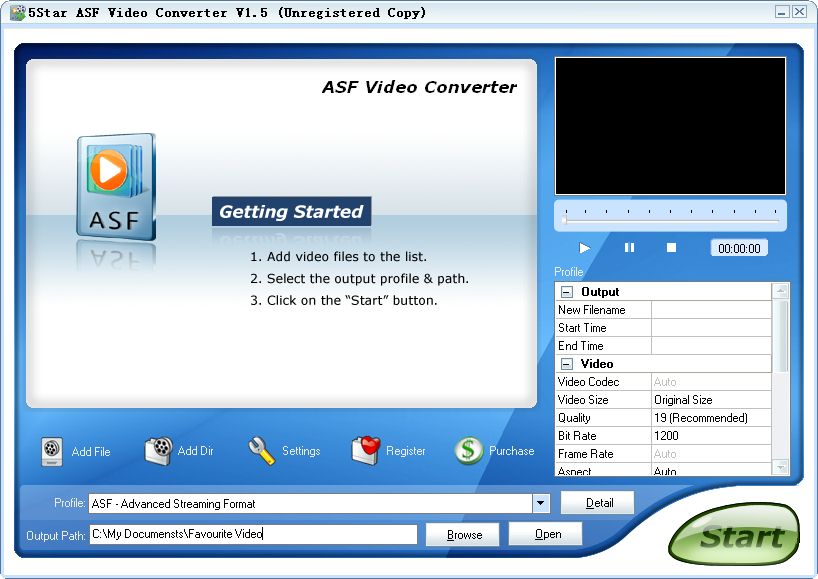The width and height of the screenshot is (818, 579).
Task: Click the 'Bit Rate' property label
Action: pos(577,436)
